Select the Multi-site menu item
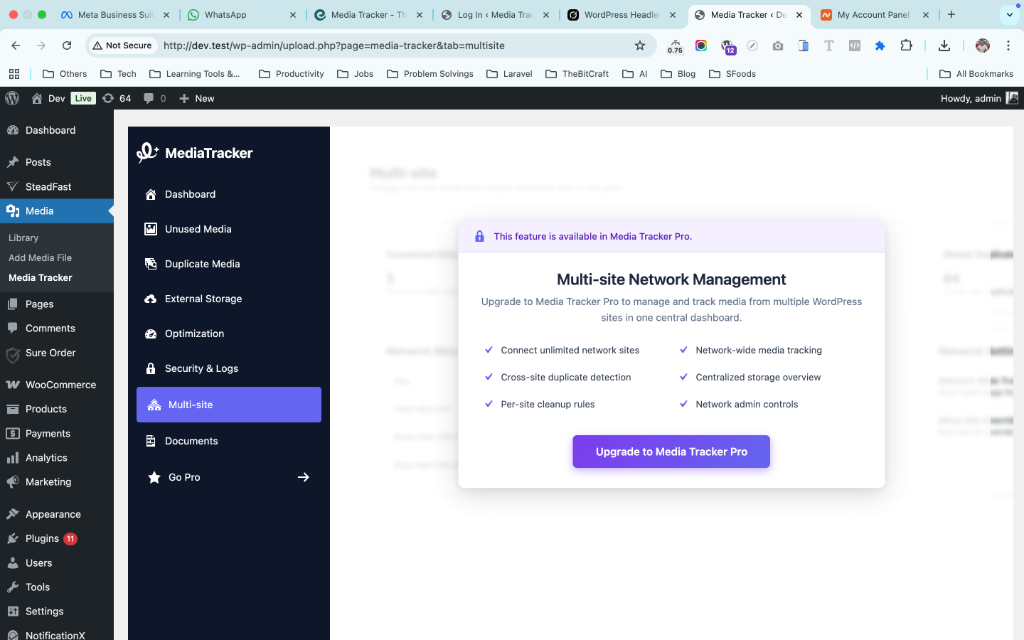 point(229,404)
